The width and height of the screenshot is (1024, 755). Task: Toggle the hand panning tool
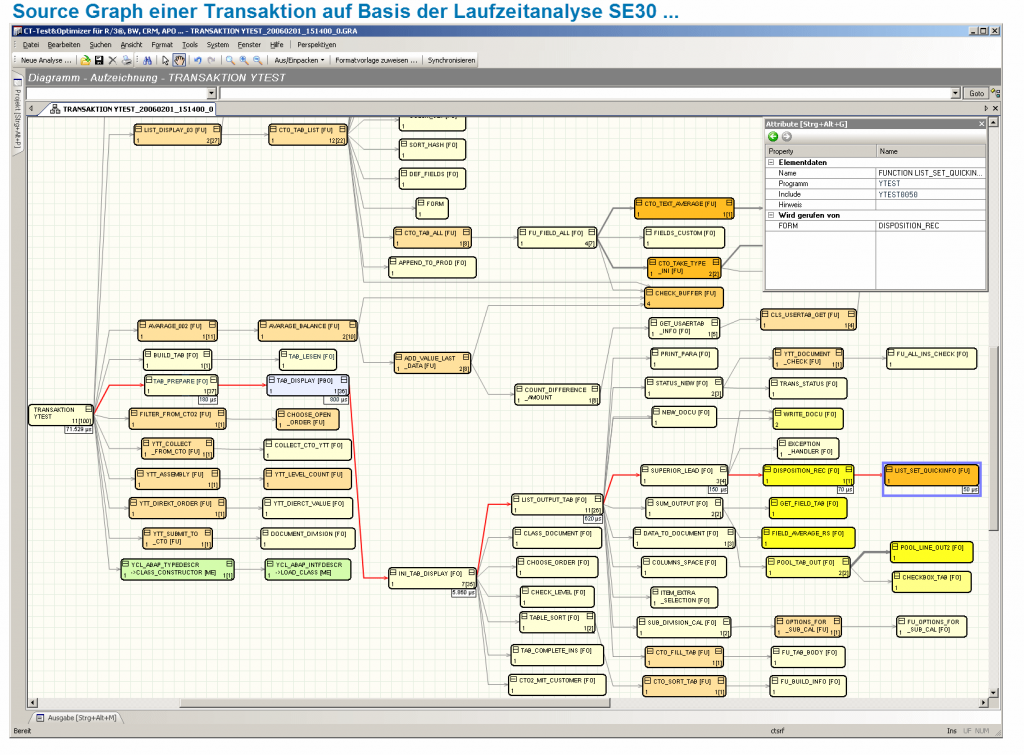tap(180, 59)
